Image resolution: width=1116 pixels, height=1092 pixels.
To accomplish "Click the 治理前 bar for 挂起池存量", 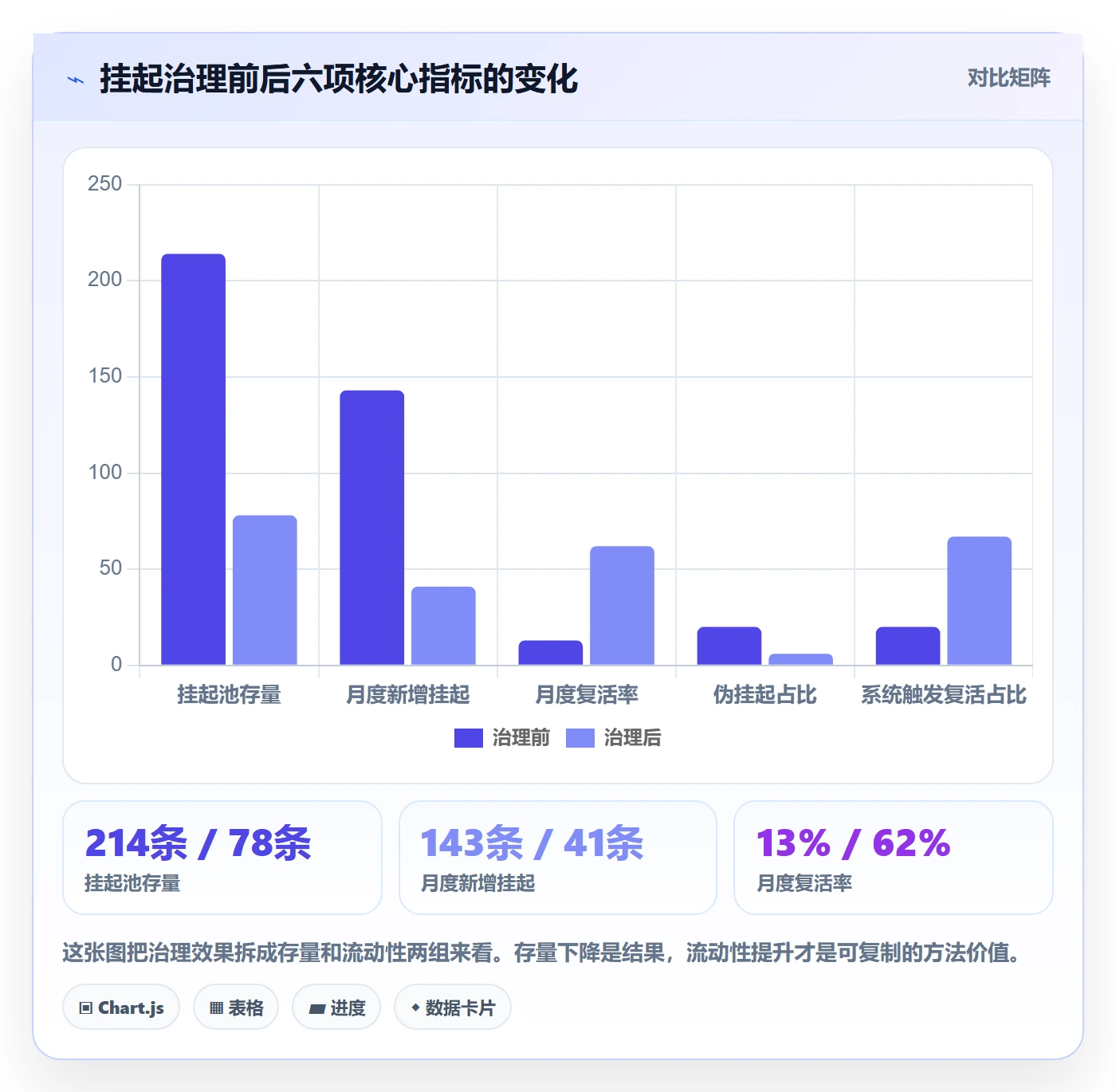I will click(194, 459).
